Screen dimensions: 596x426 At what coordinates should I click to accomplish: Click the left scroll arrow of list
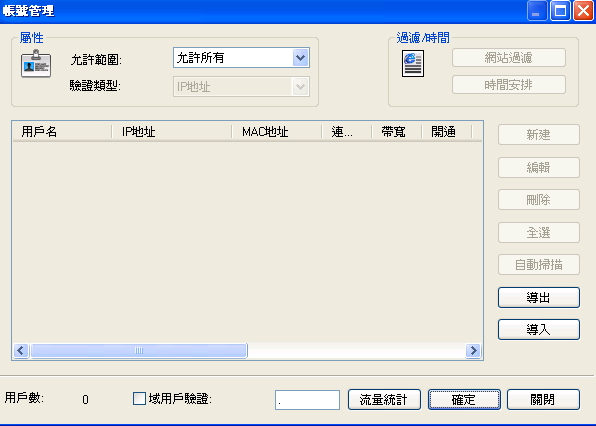click(x=21, y=350)
